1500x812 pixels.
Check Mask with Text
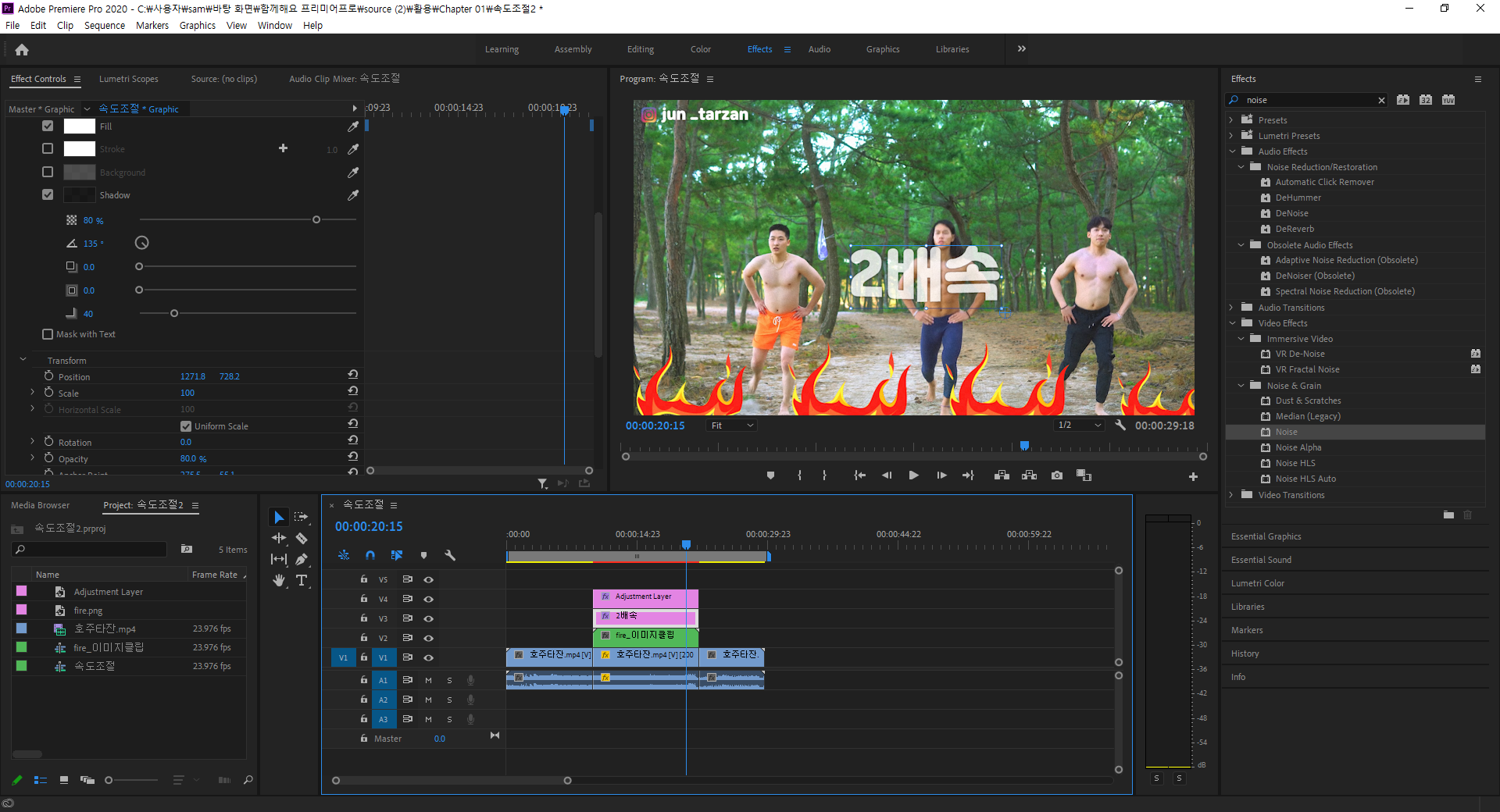click(x=48, y=334)
